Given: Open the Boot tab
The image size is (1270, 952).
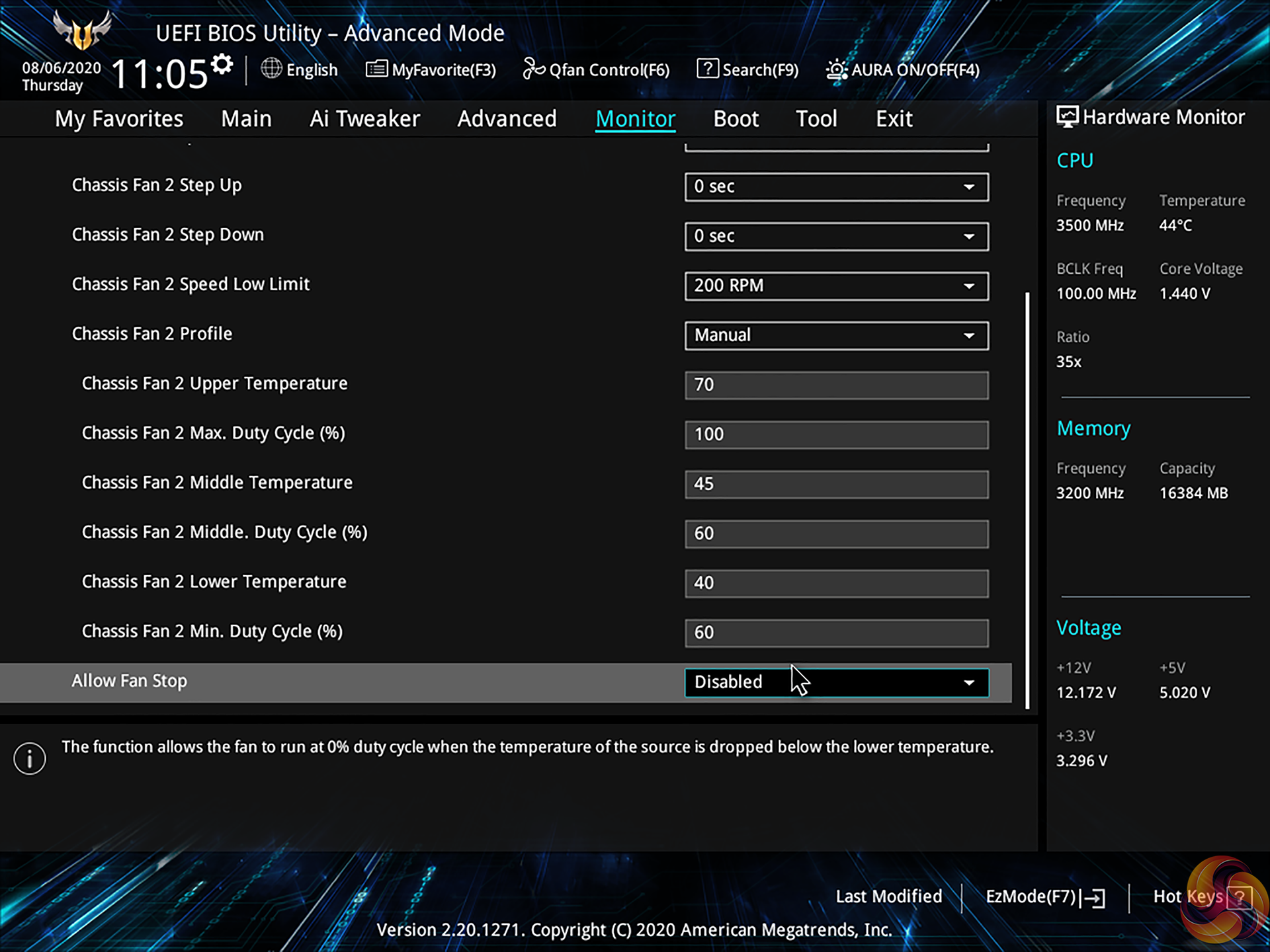Looking at the screenshot, I should [736, 119].
